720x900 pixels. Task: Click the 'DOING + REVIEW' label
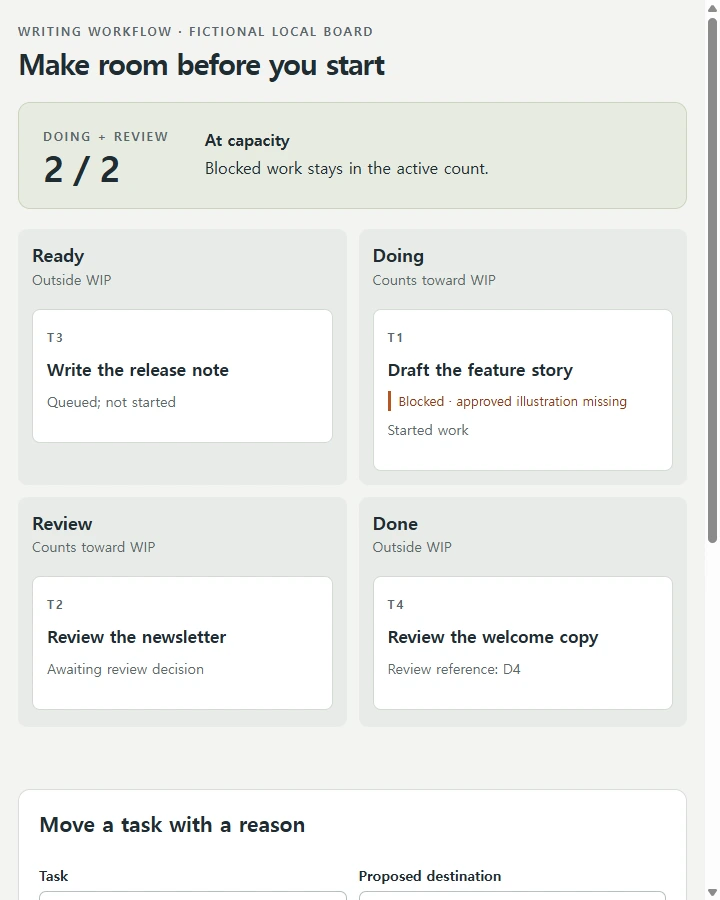(x=106, y=137)
